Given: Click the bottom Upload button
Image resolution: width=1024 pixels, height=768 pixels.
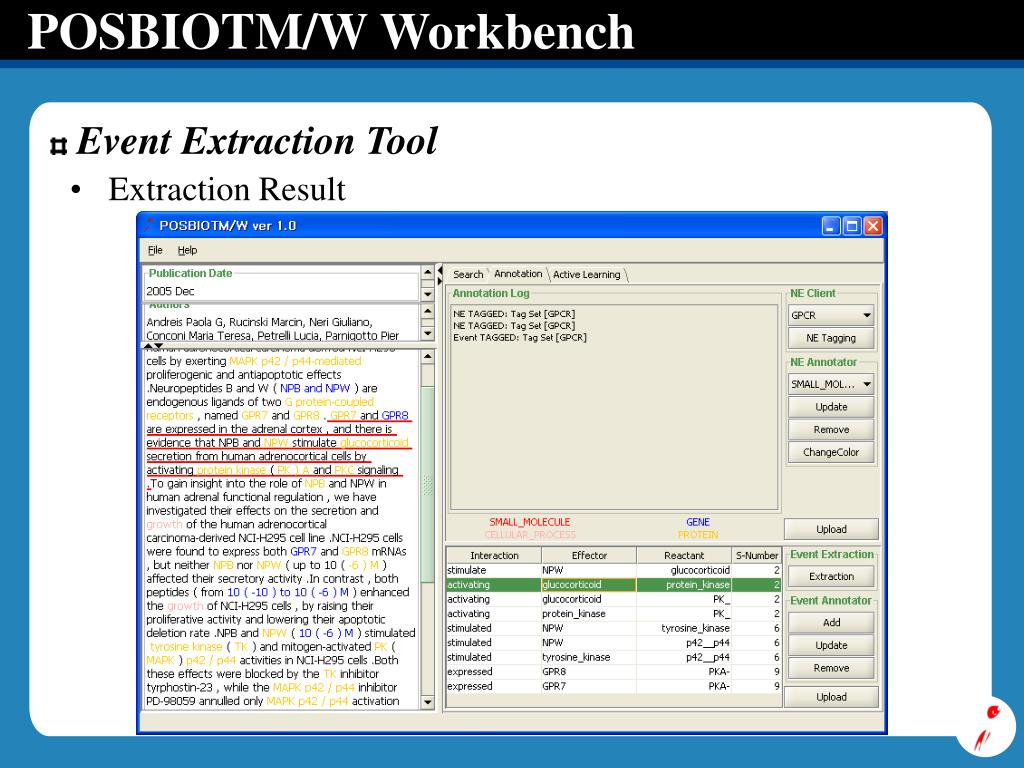Looking at the screenshot, I should point(831,697).
